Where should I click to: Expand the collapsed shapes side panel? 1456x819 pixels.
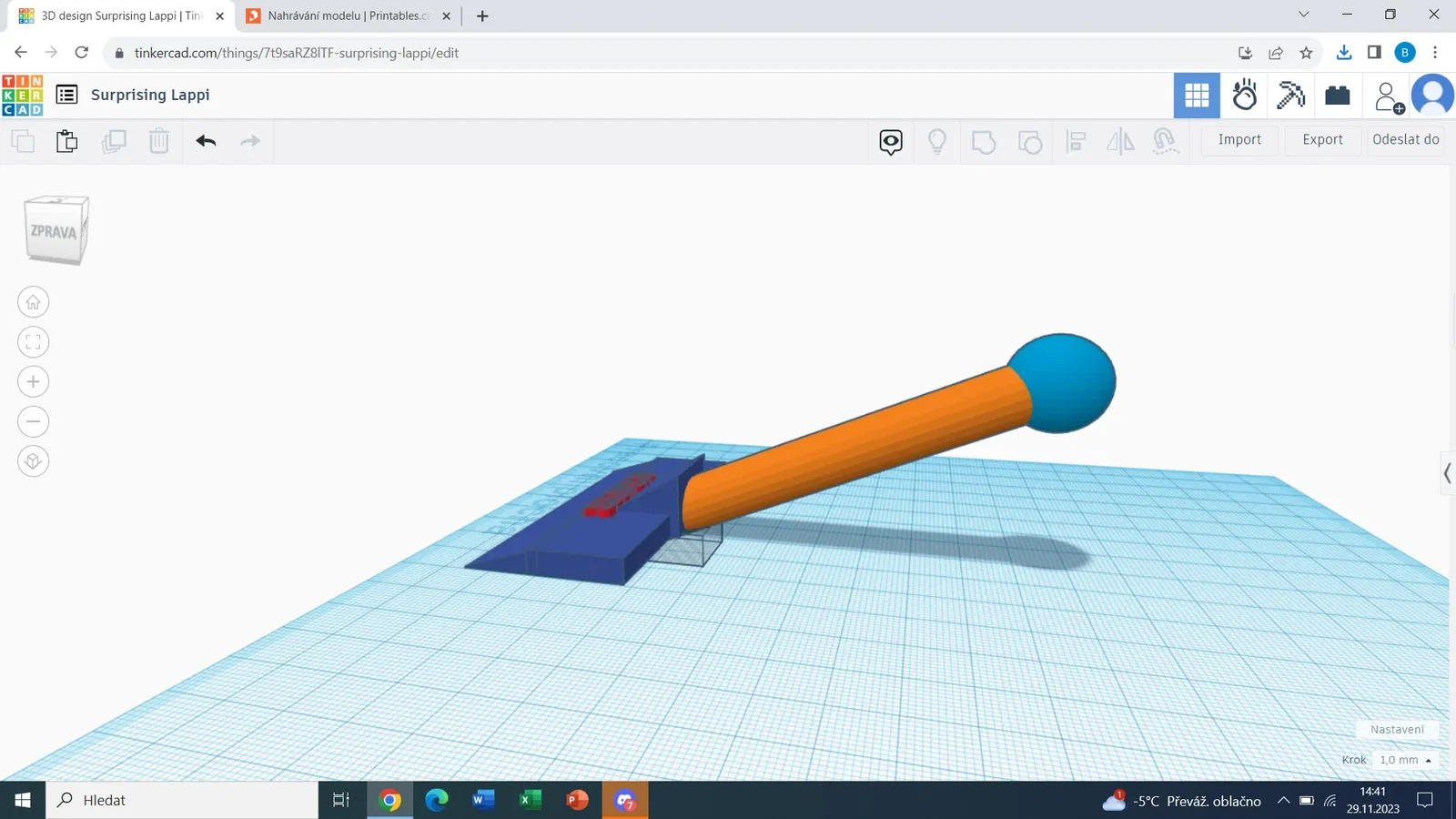click(1447, 473)
